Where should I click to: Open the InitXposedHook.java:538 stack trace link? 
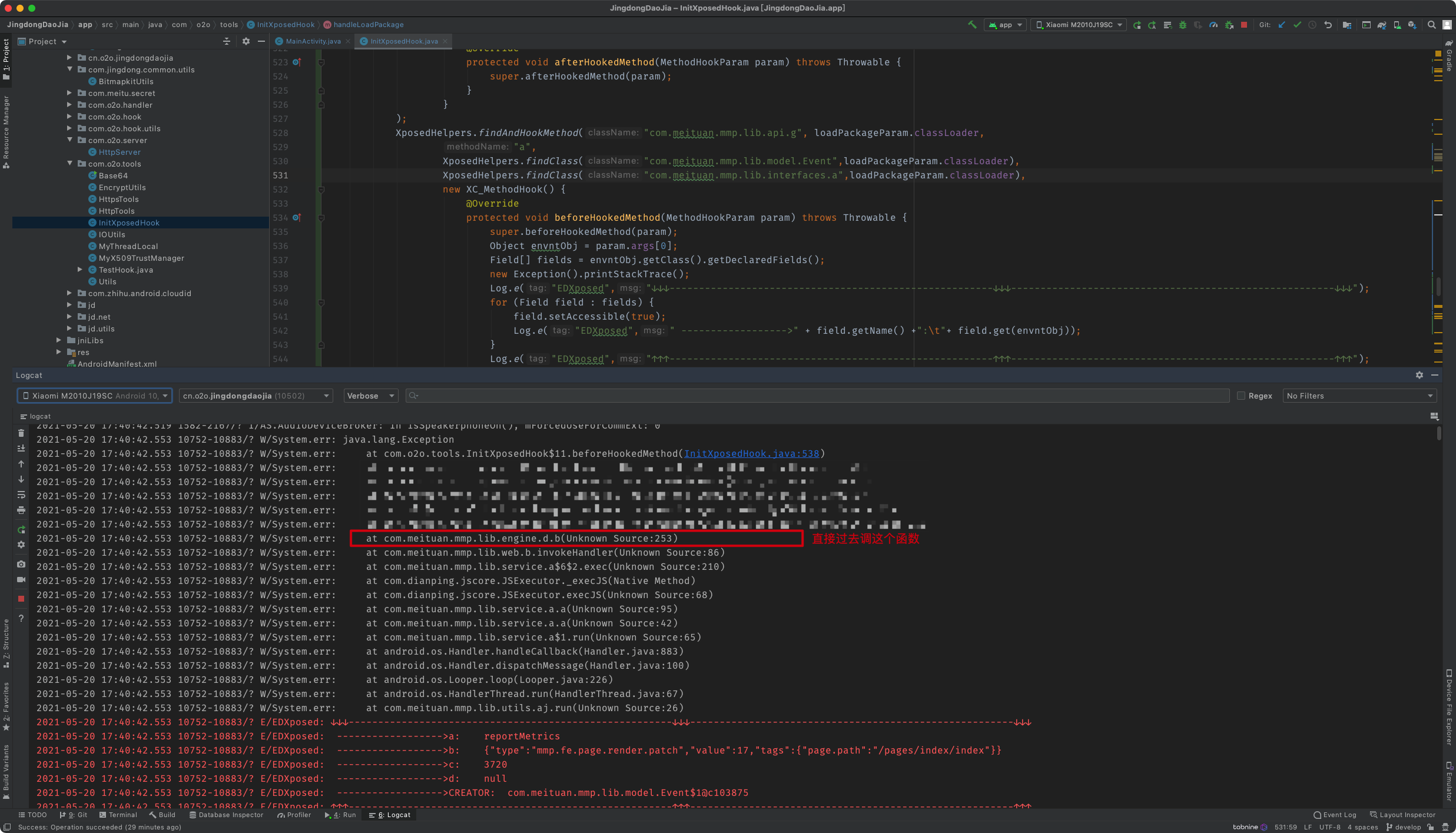pyautogui.click(x=751, y=453)
